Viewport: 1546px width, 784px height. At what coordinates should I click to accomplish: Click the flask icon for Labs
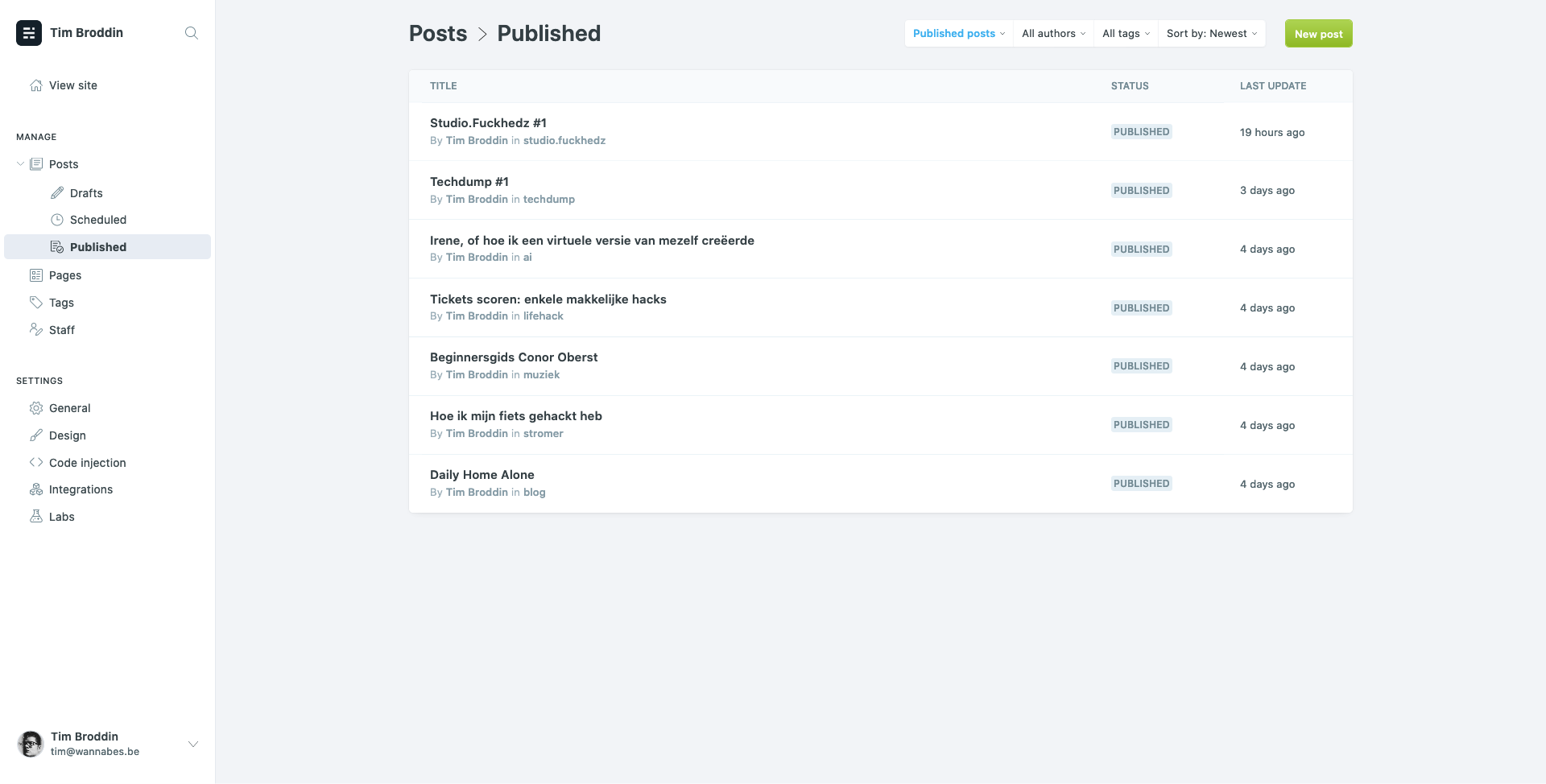tap(36, 517)
